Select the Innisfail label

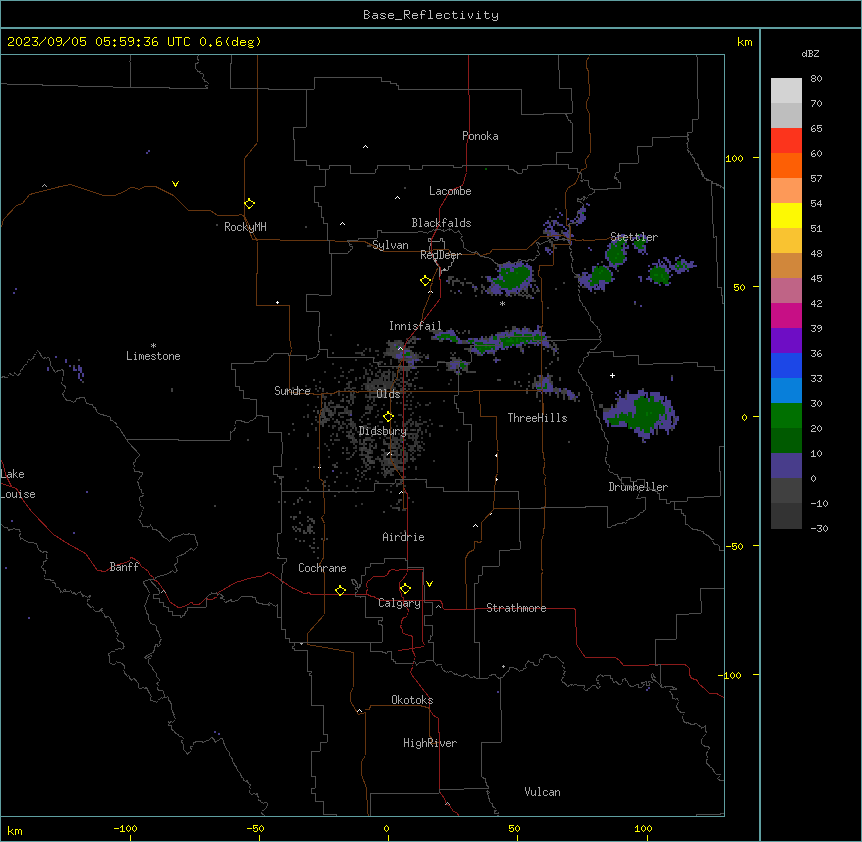(415, 326)
